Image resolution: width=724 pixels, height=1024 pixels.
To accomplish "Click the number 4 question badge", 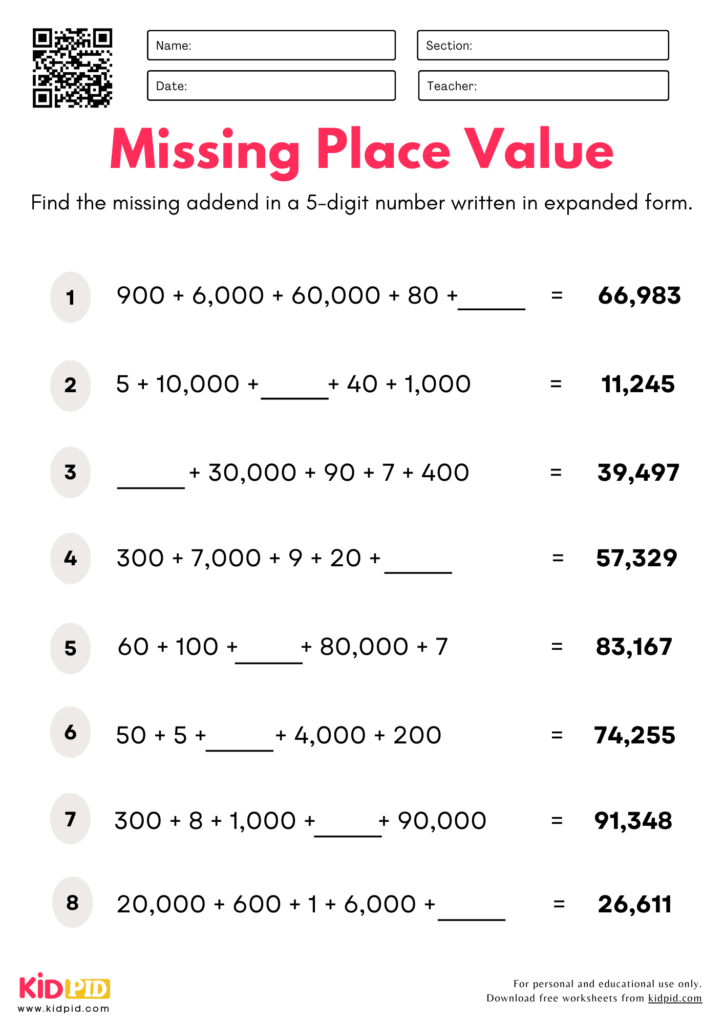I will [x=70, y=558].
